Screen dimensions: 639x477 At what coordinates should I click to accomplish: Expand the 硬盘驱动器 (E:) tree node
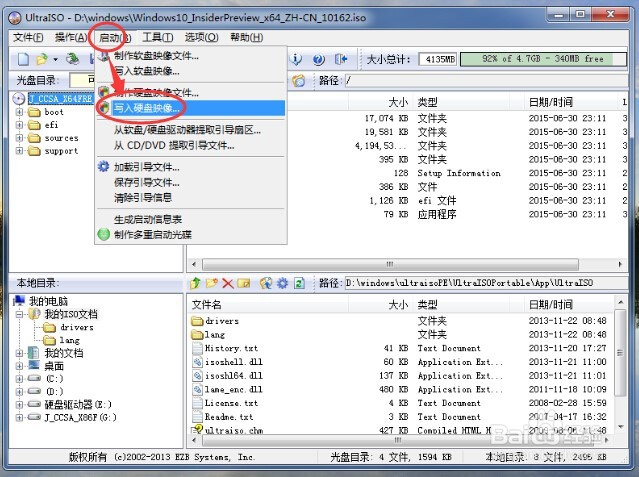tap(19, 404)
